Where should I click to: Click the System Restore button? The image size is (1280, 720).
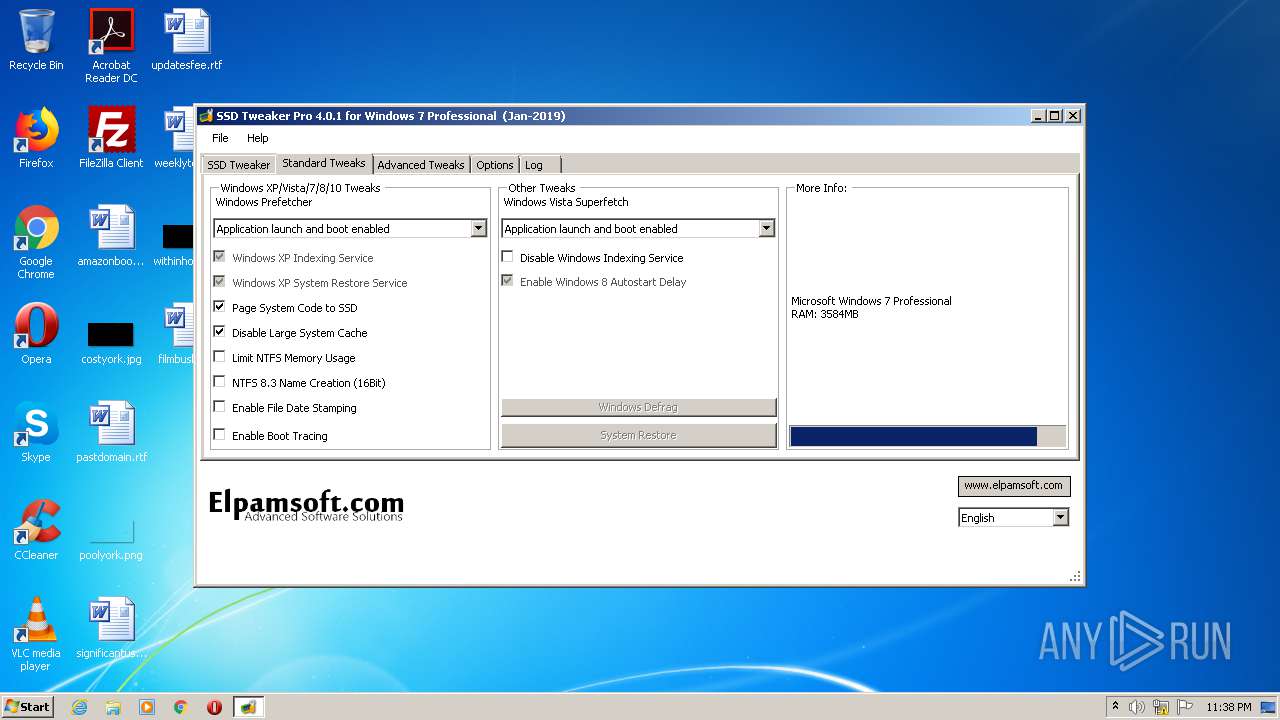(x=638, y=435)
